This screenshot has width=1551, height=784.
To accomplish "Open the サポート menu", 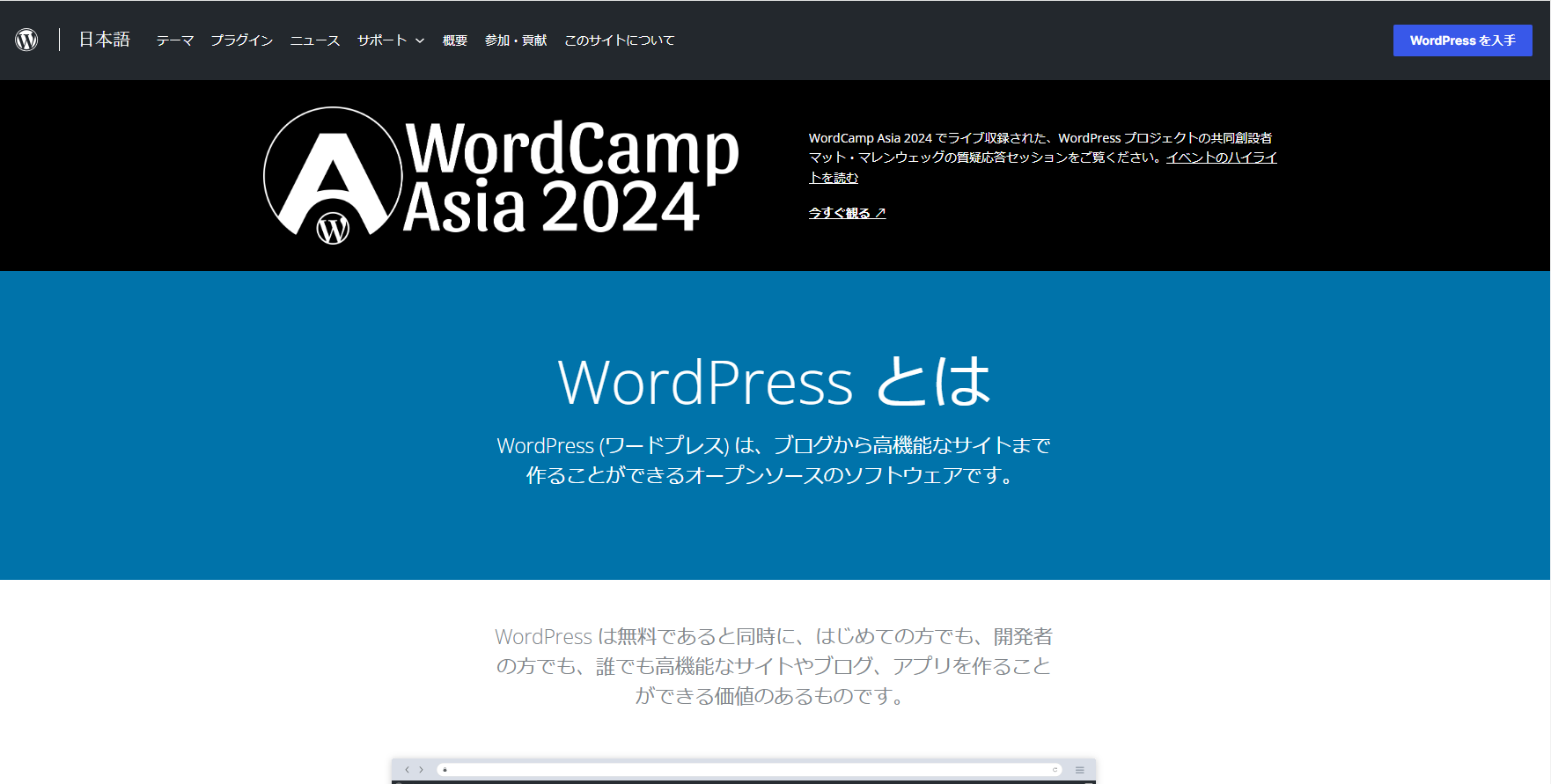I will coord(382,40).
